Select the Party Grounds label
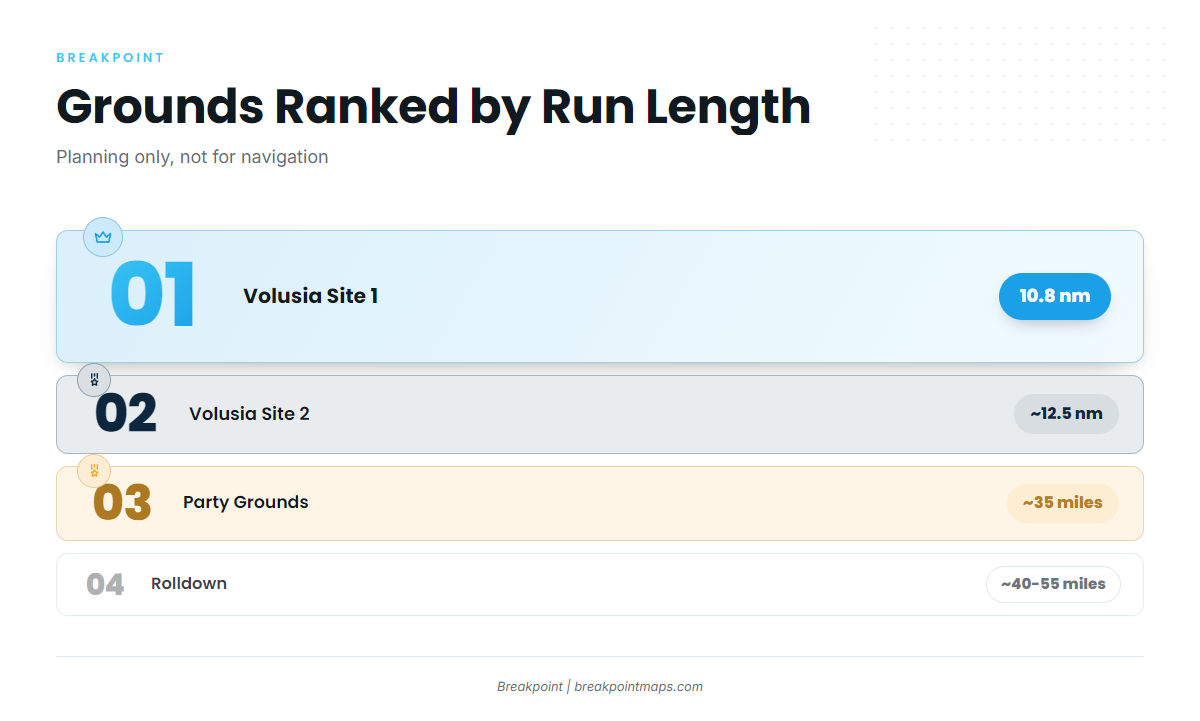Viewport: 1200px width, 721px height. pos(246,502)
